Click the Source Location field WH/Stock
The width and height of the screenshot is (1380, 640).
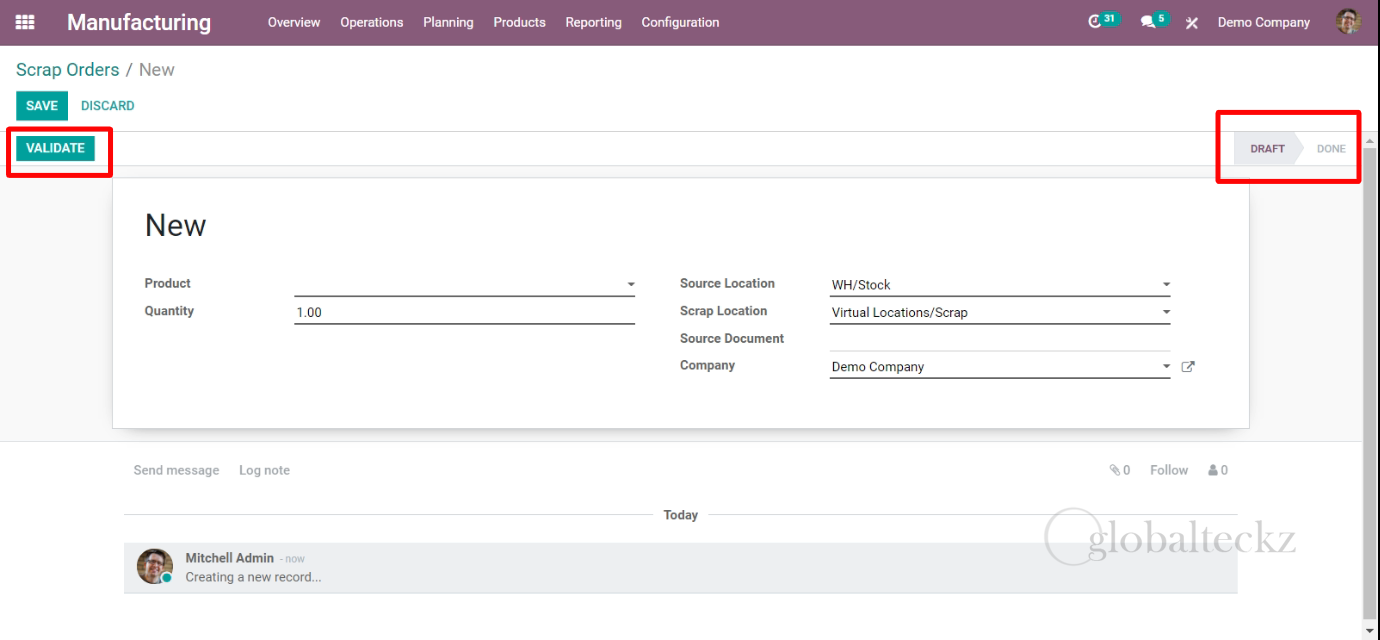[1000, 285]
